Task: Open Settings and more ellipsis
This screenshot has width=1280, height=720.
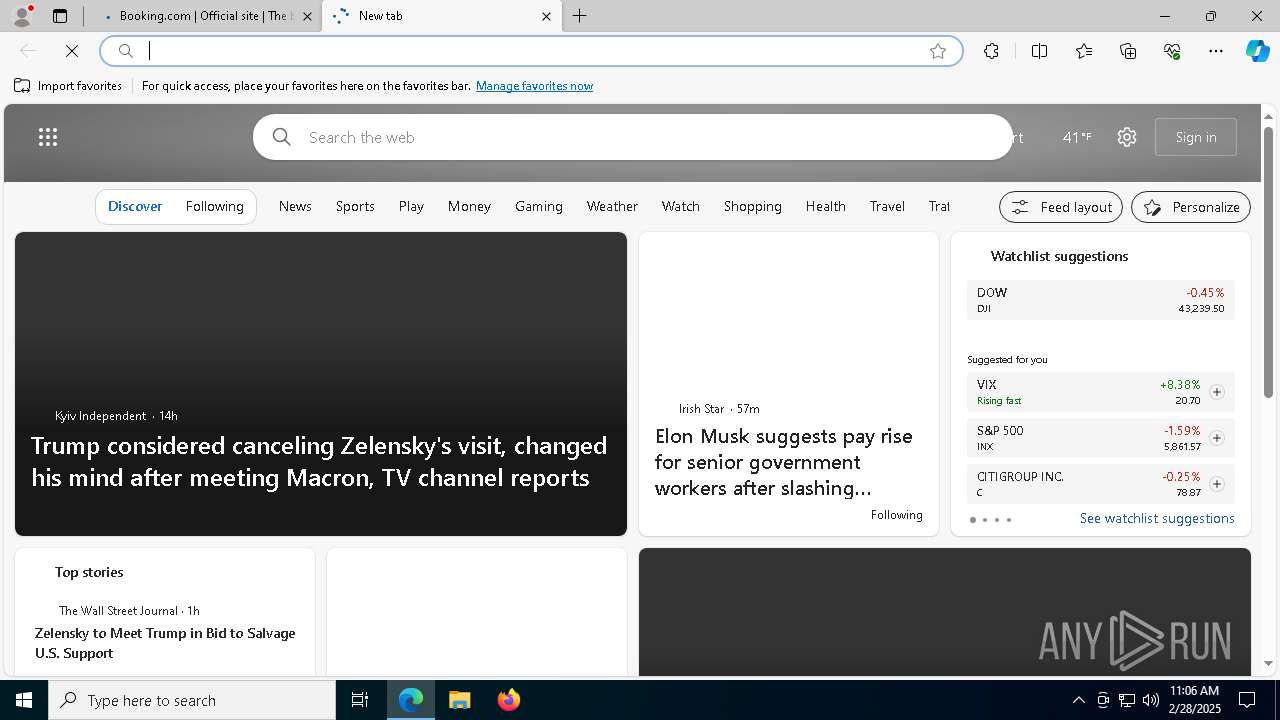Action: (1216, 51)
